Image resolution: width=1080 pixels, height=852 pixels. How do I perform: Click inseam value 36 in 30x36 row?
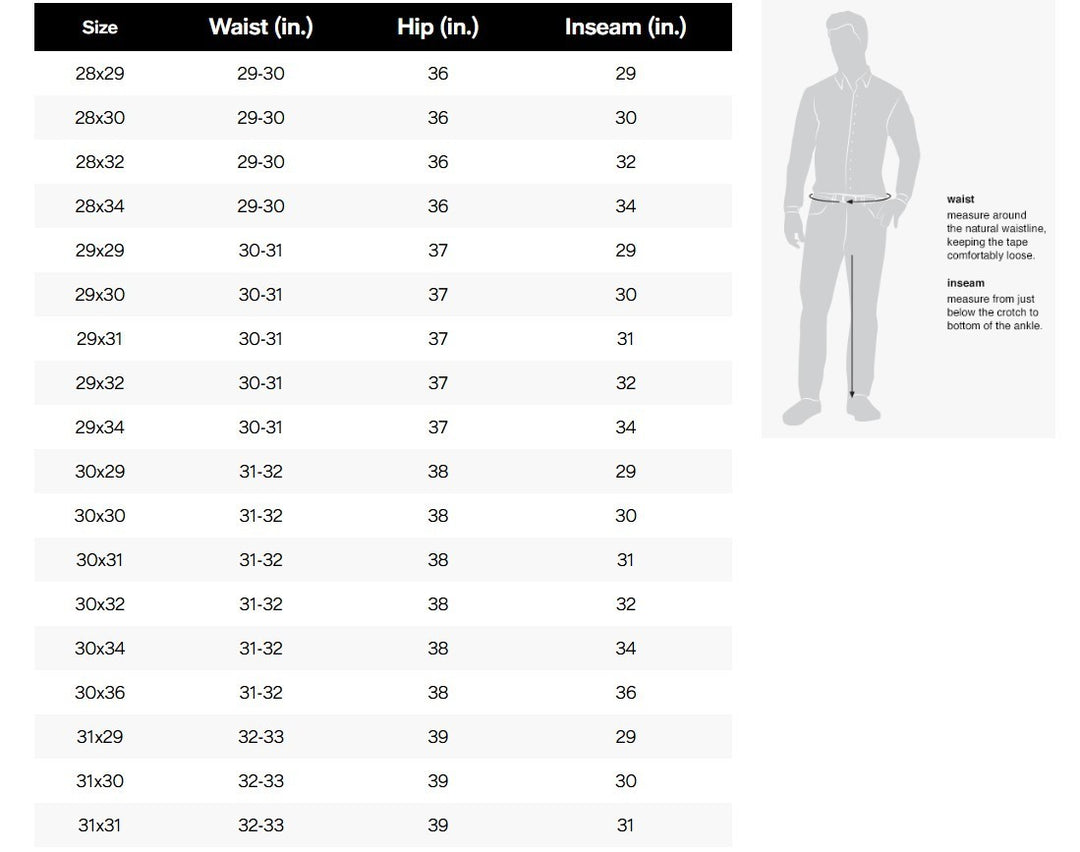click(625, 693)
